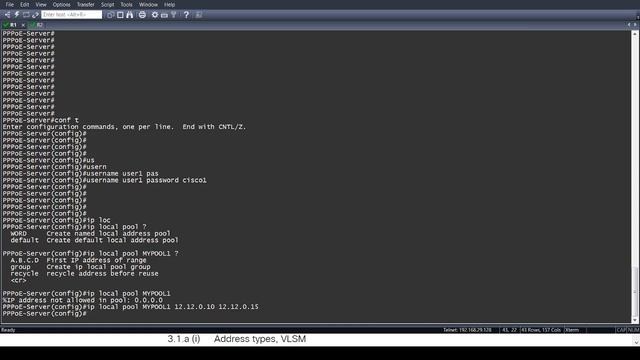The height and width of the screenshot is (360, 640).
Task: Click in the Enter host input field
Action: (71, 15)
